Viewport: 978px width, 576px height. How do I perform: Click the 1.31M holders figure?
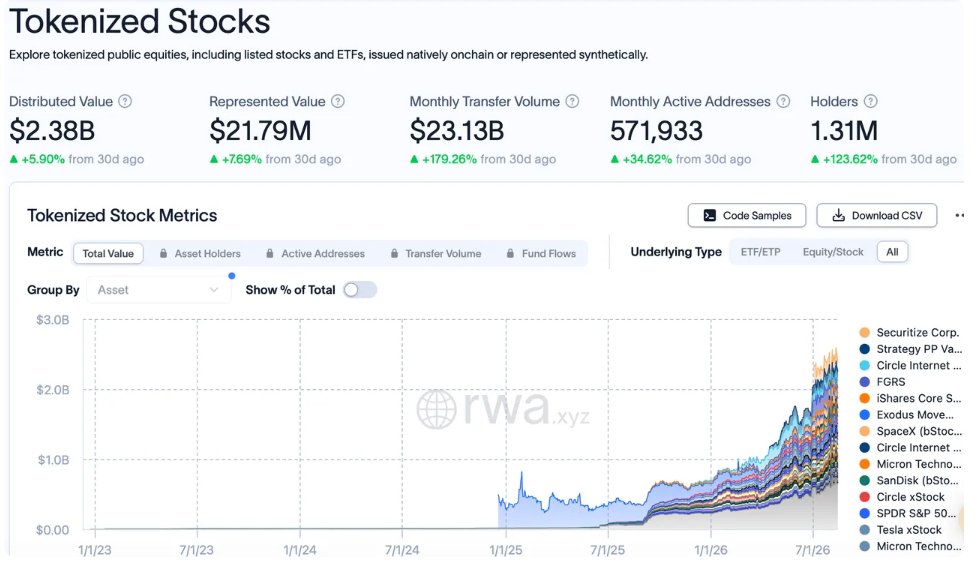pyautogui.click(x=844, y=131)
